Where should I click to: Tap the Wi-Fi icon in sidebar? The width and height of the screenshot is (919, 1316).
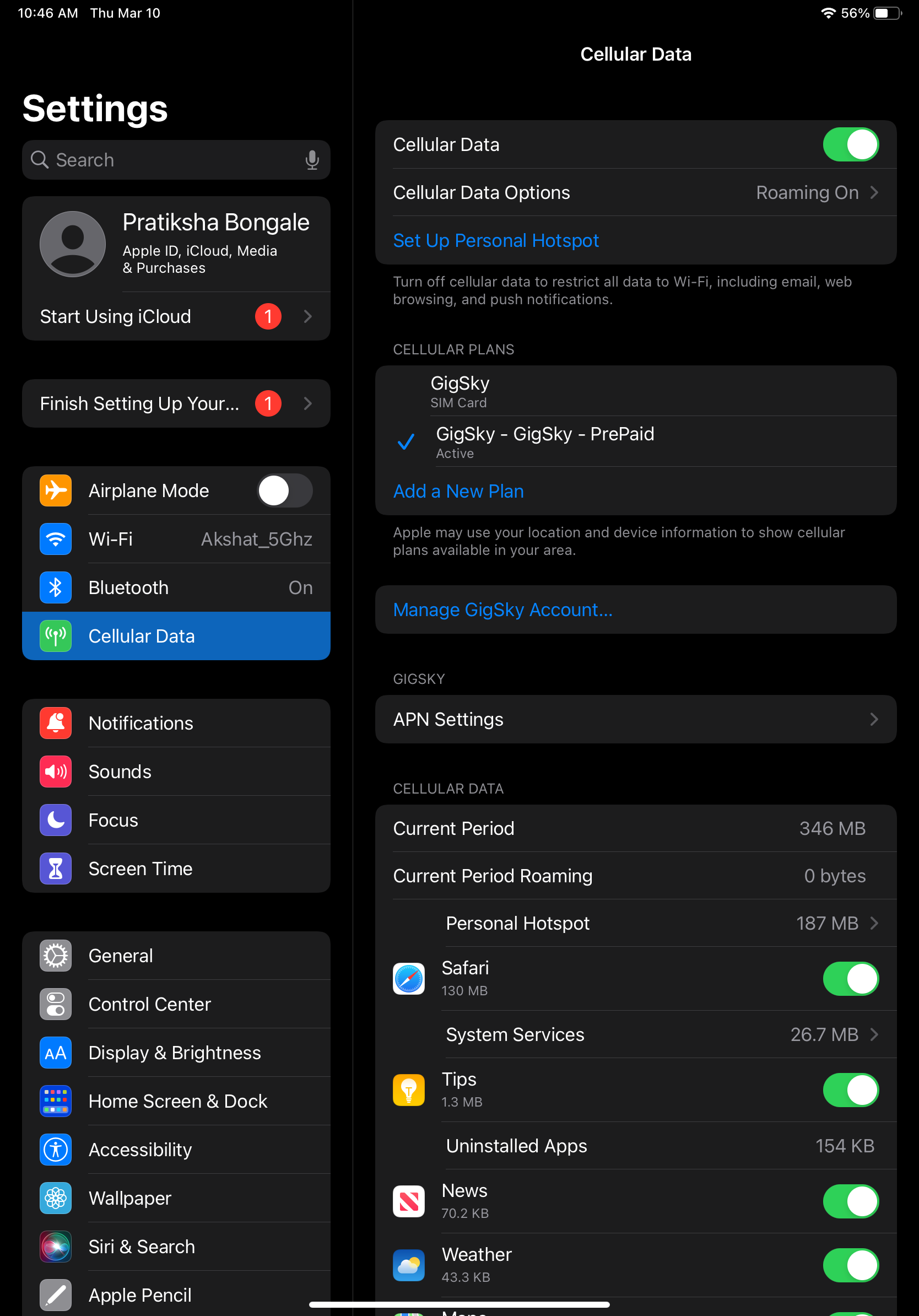(x=56, y=539)
